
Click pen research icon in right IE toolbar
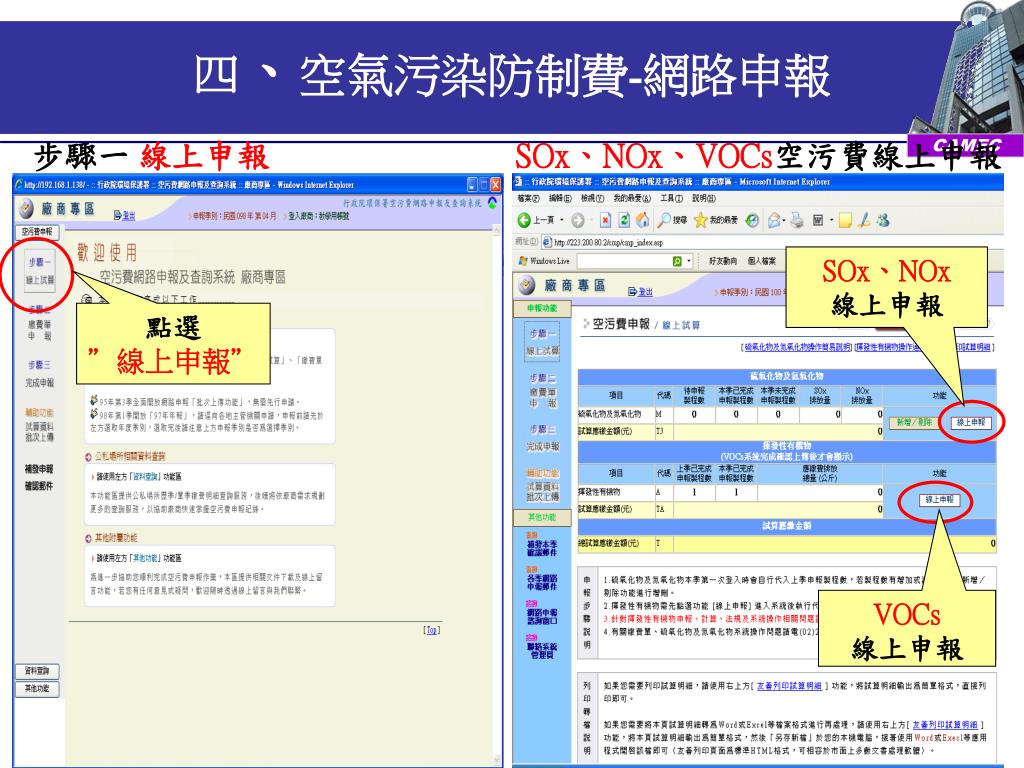click(x=865, y=221)
